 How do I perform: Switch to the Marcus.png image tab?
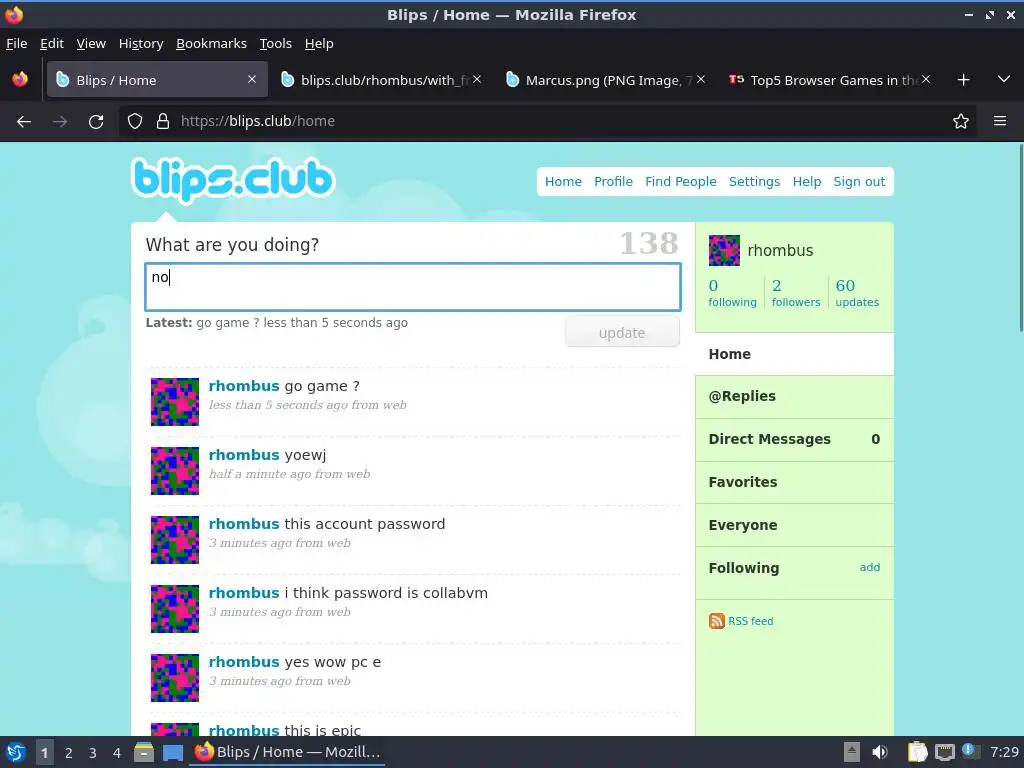click(x=604, y=80)
